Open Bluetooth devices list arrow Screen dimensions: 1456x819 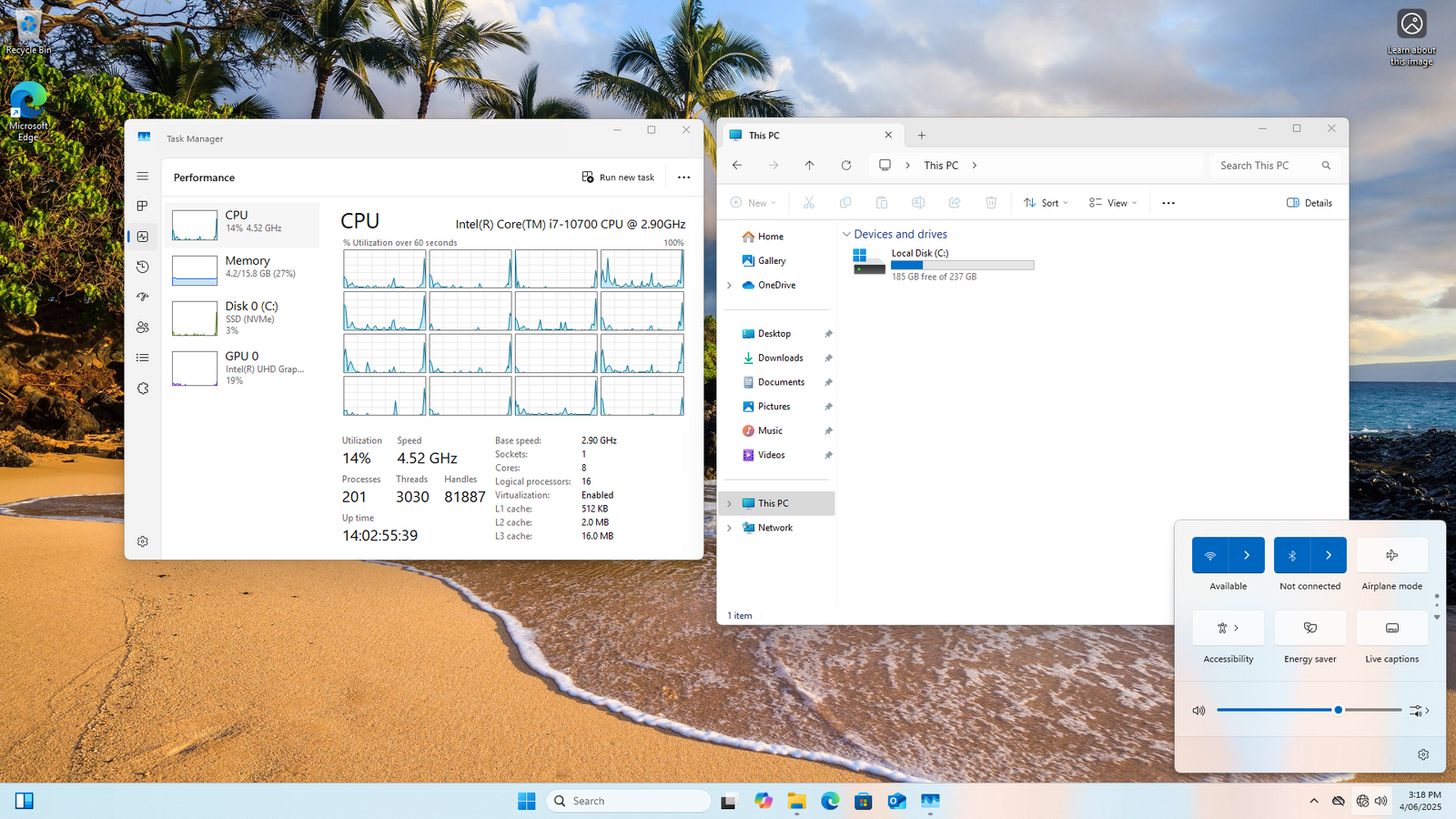pyautogui.click(x=1329, y=555)
